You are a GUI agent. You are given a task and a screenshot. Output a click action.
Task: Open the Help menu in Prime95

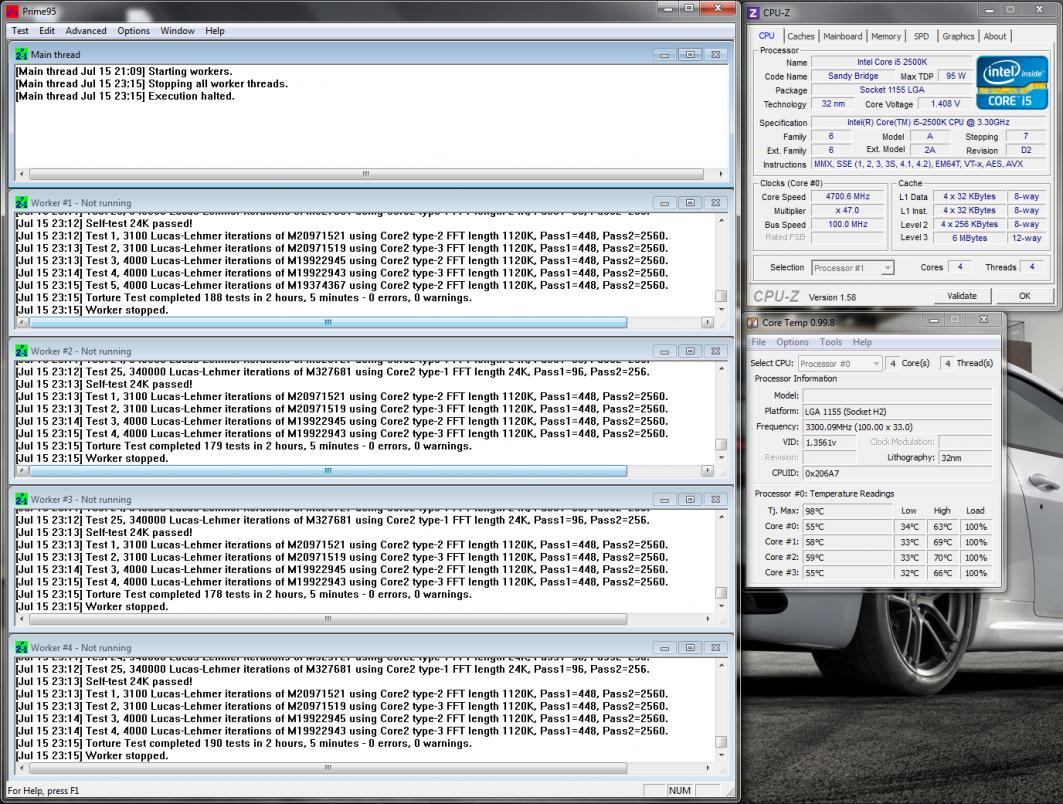tap(215, 31)
